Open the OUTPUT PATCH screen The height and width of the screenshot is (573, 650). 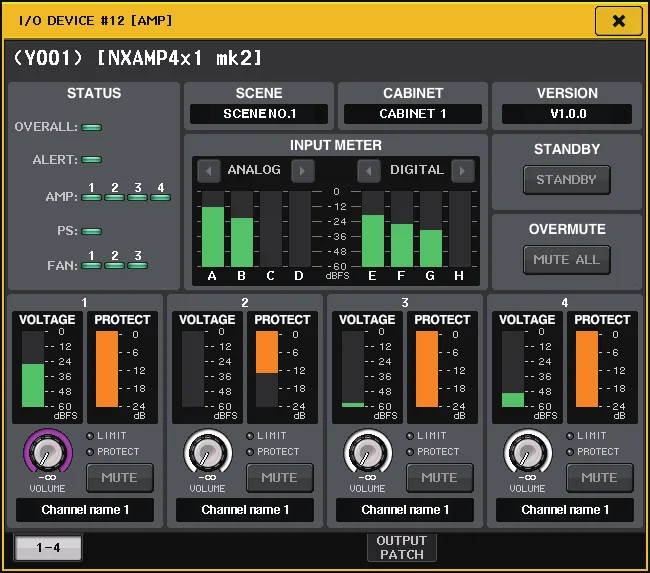pos(402,548)
